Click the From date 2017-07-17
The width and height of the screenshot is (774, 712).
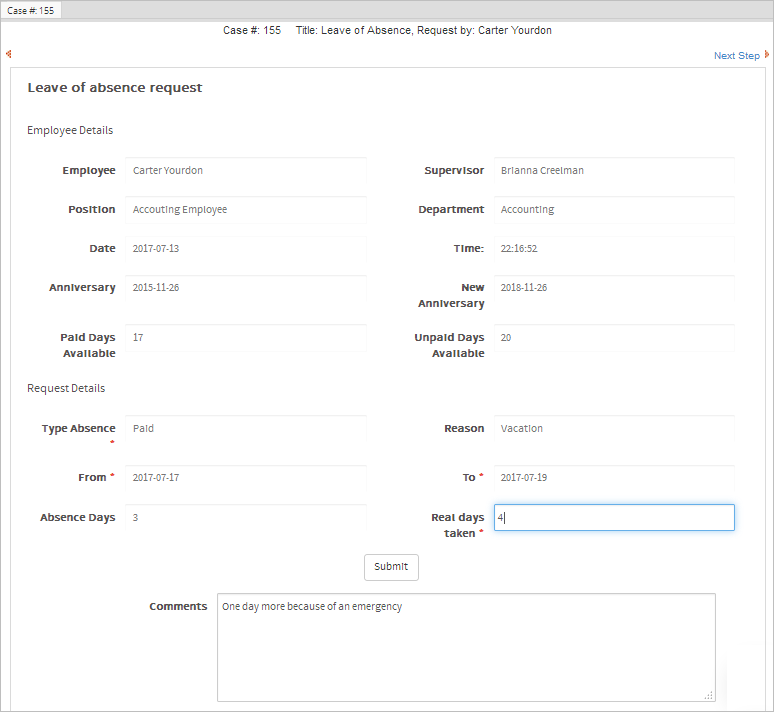point(246,478)
